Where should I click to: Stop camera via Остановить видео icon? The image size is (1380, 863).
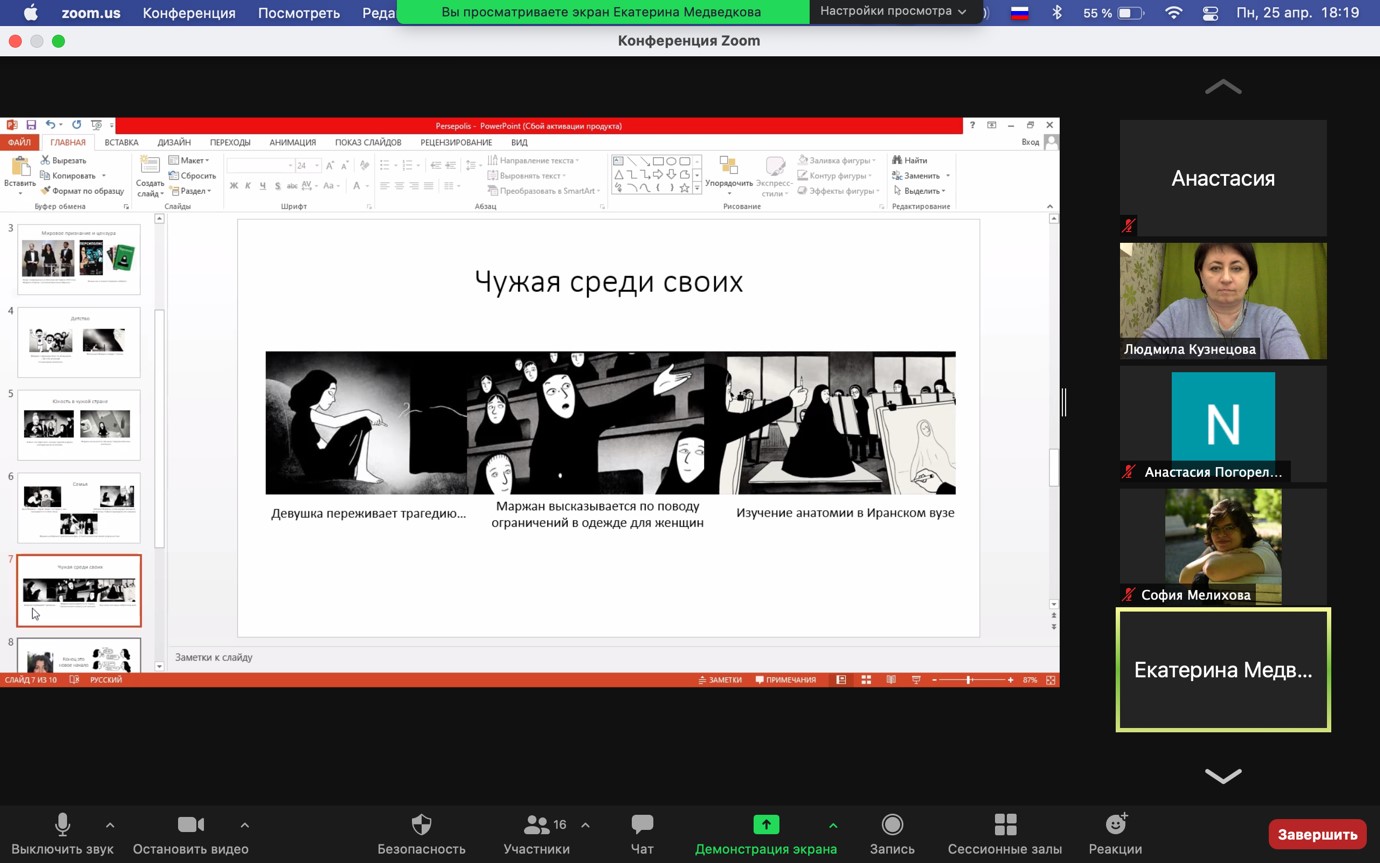click(190, 825)
